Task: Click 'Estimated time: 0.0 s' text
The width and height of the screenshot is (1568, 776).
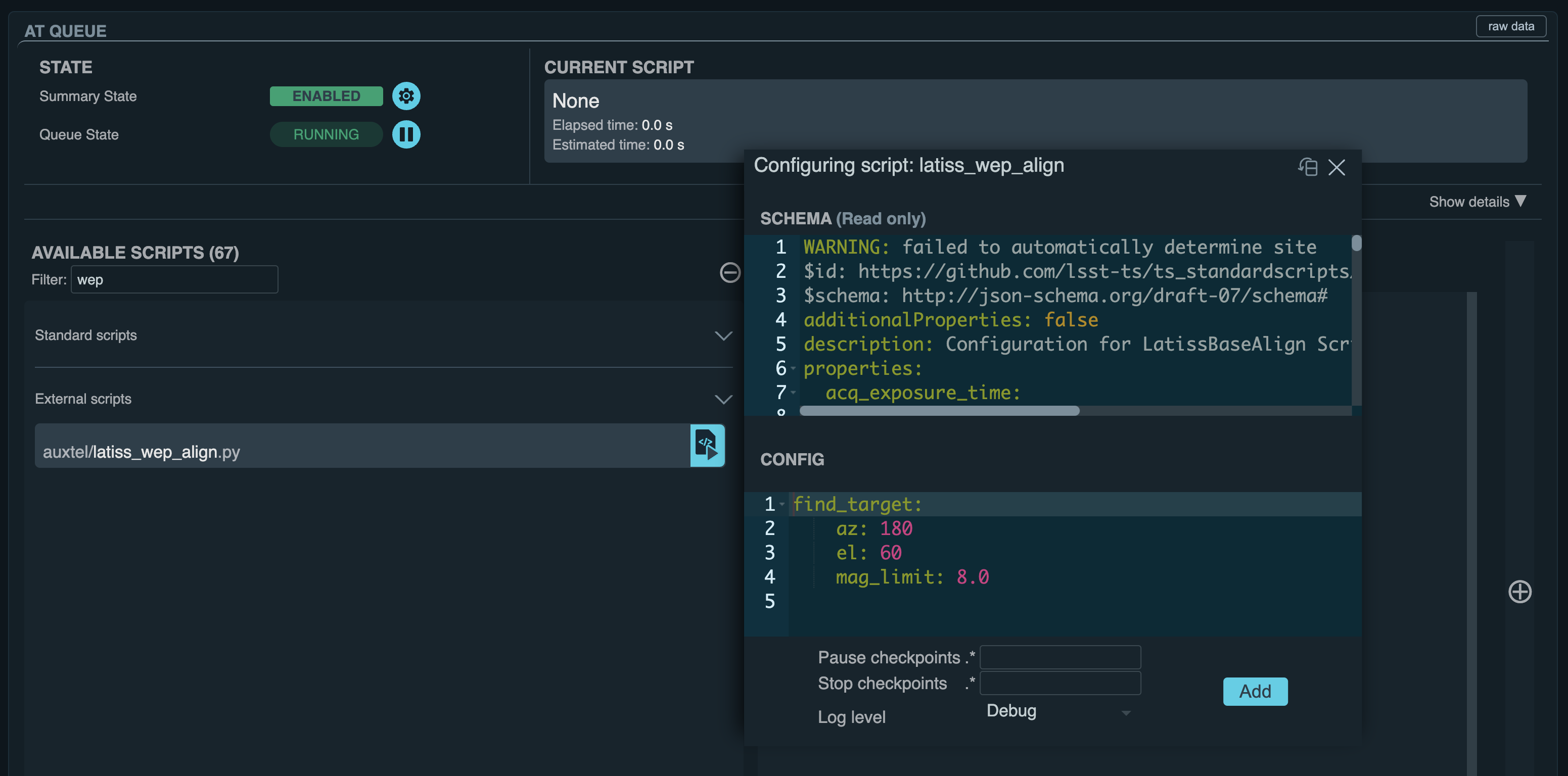Action: [x=618, y=144]
